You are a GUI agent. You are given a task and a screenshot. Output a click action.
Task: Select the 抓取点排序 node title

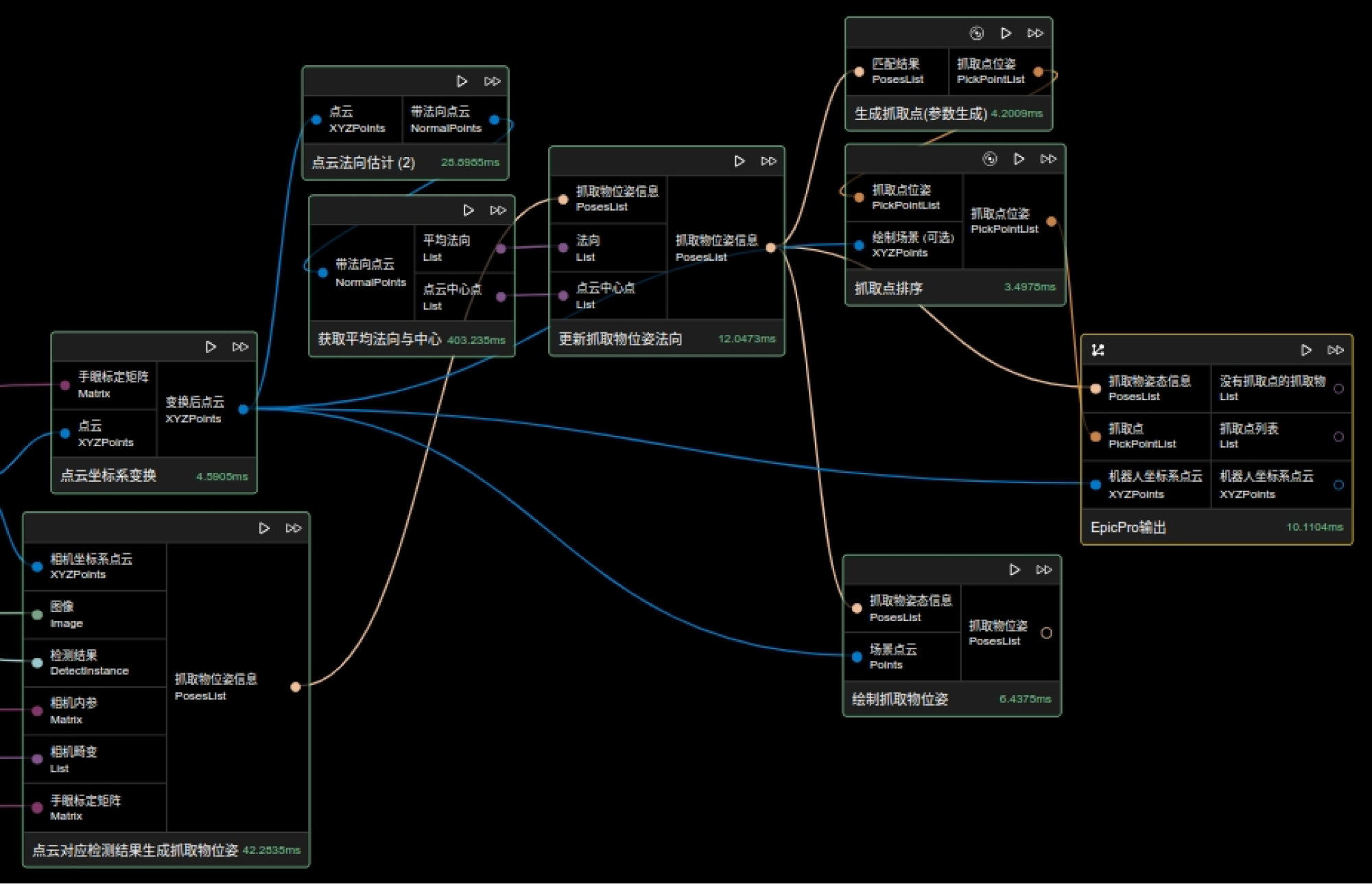[888, 288]
